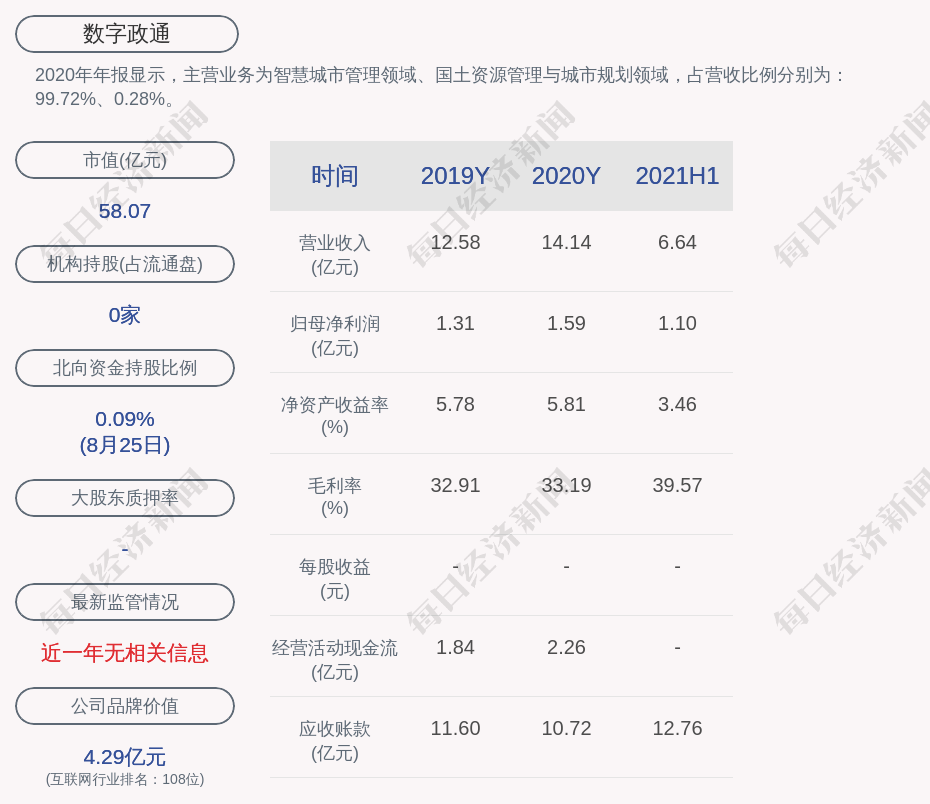This screenshot has width=930, height=804.
Task: Click the market cap value 58.07
Action: (125, 211)
